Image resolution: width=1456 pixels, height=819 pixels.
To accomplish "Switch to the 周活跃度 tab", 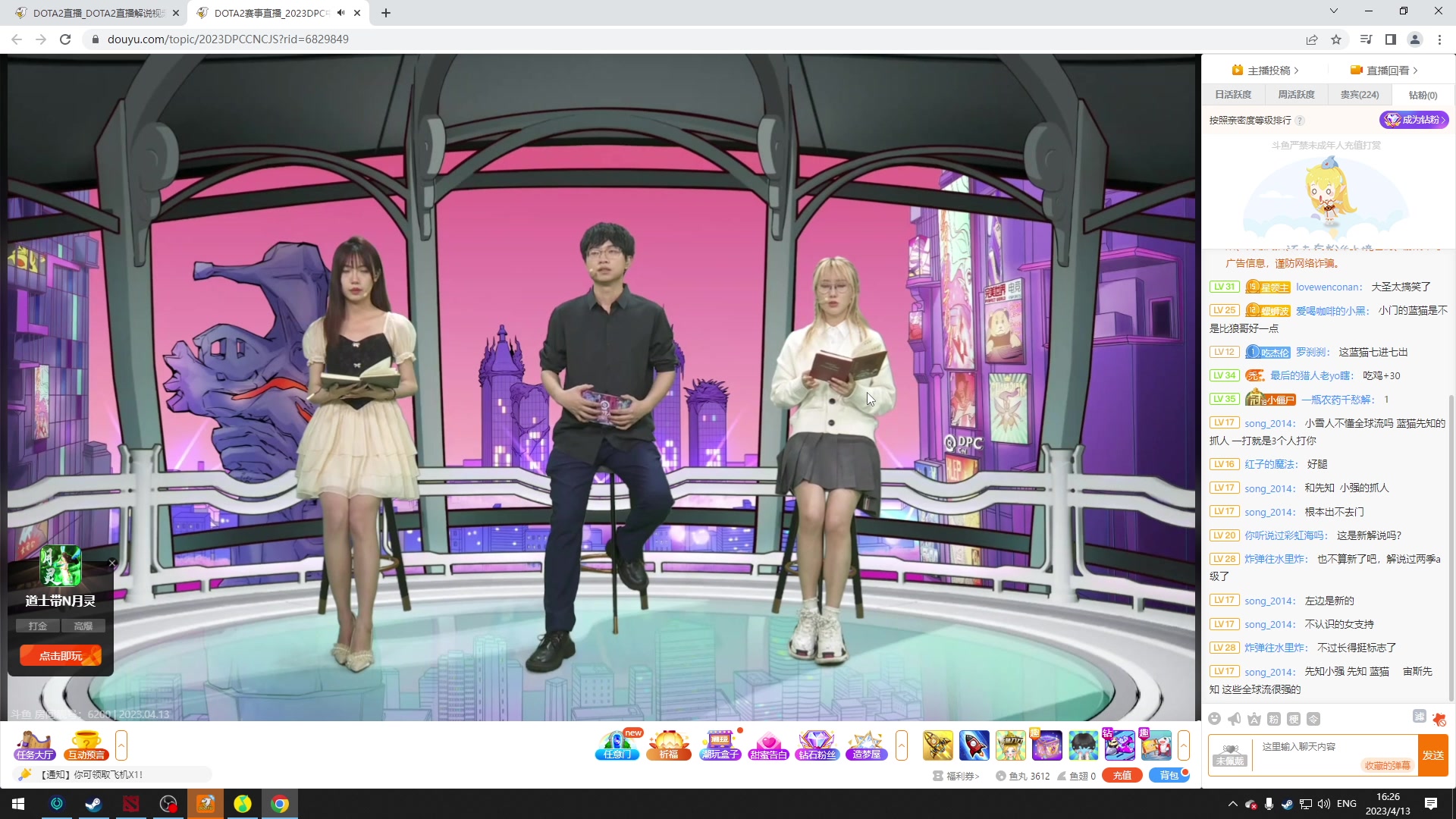I will point(1296,95).
